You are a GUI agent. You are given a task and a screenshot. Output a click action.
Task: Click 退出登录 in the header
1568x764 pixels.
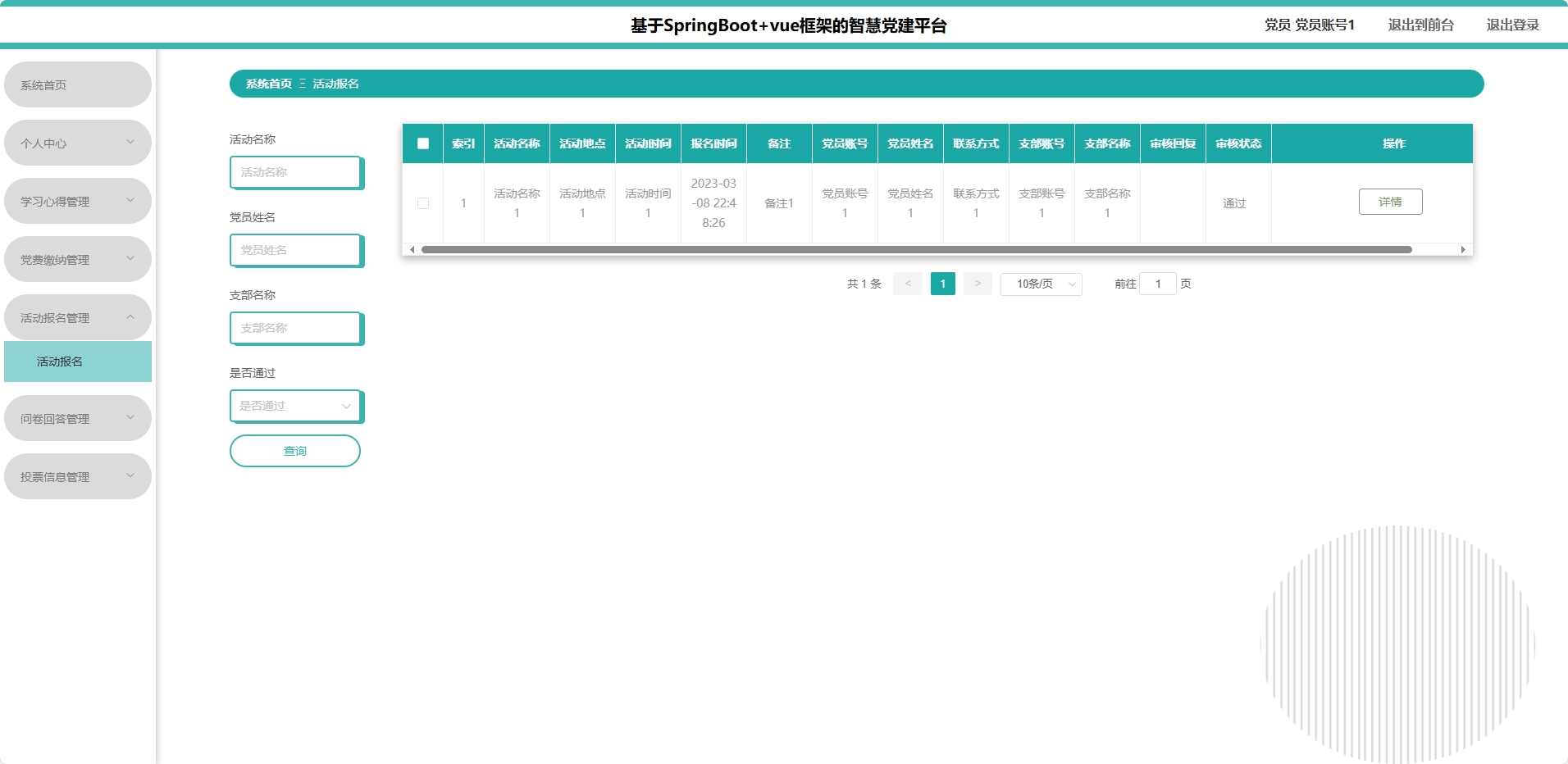click(x=1512, y=25)
